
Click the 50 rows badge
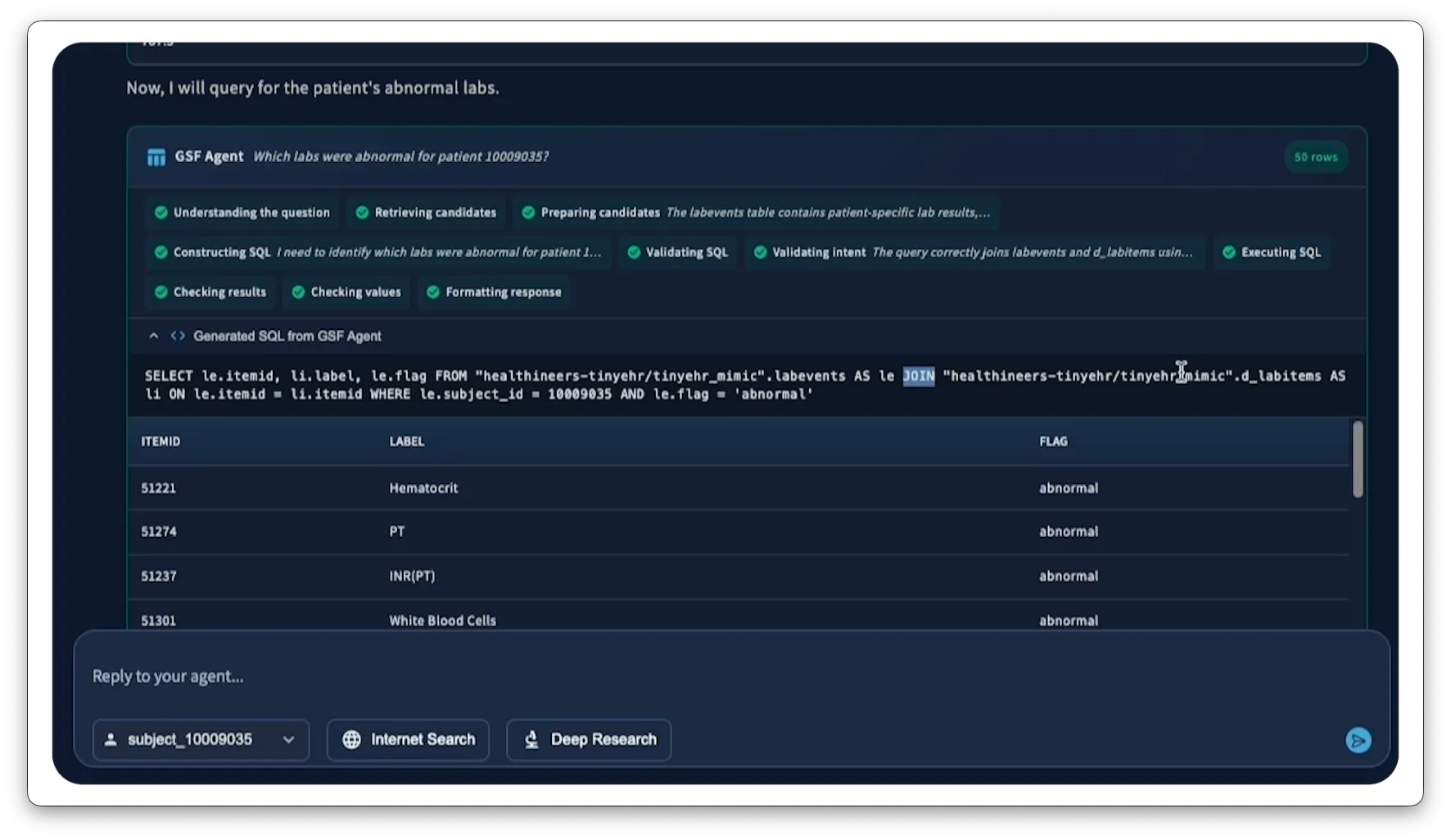pos(1315,157)
